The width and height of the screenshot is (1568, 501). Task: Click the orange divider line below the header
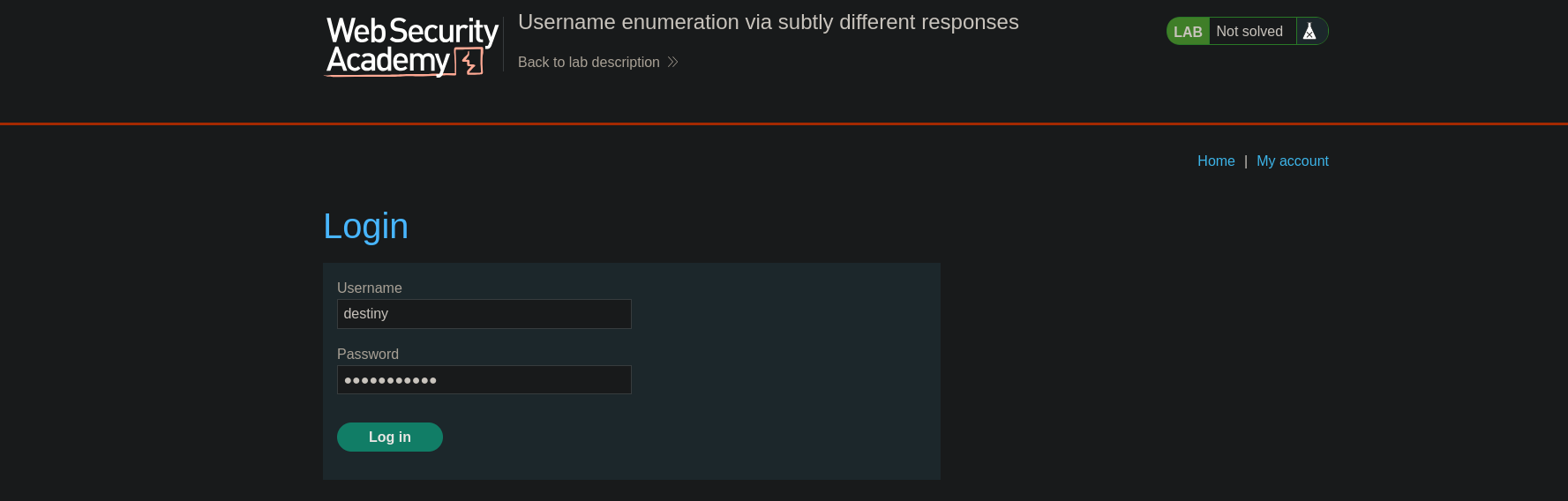[x=784, y=124]
